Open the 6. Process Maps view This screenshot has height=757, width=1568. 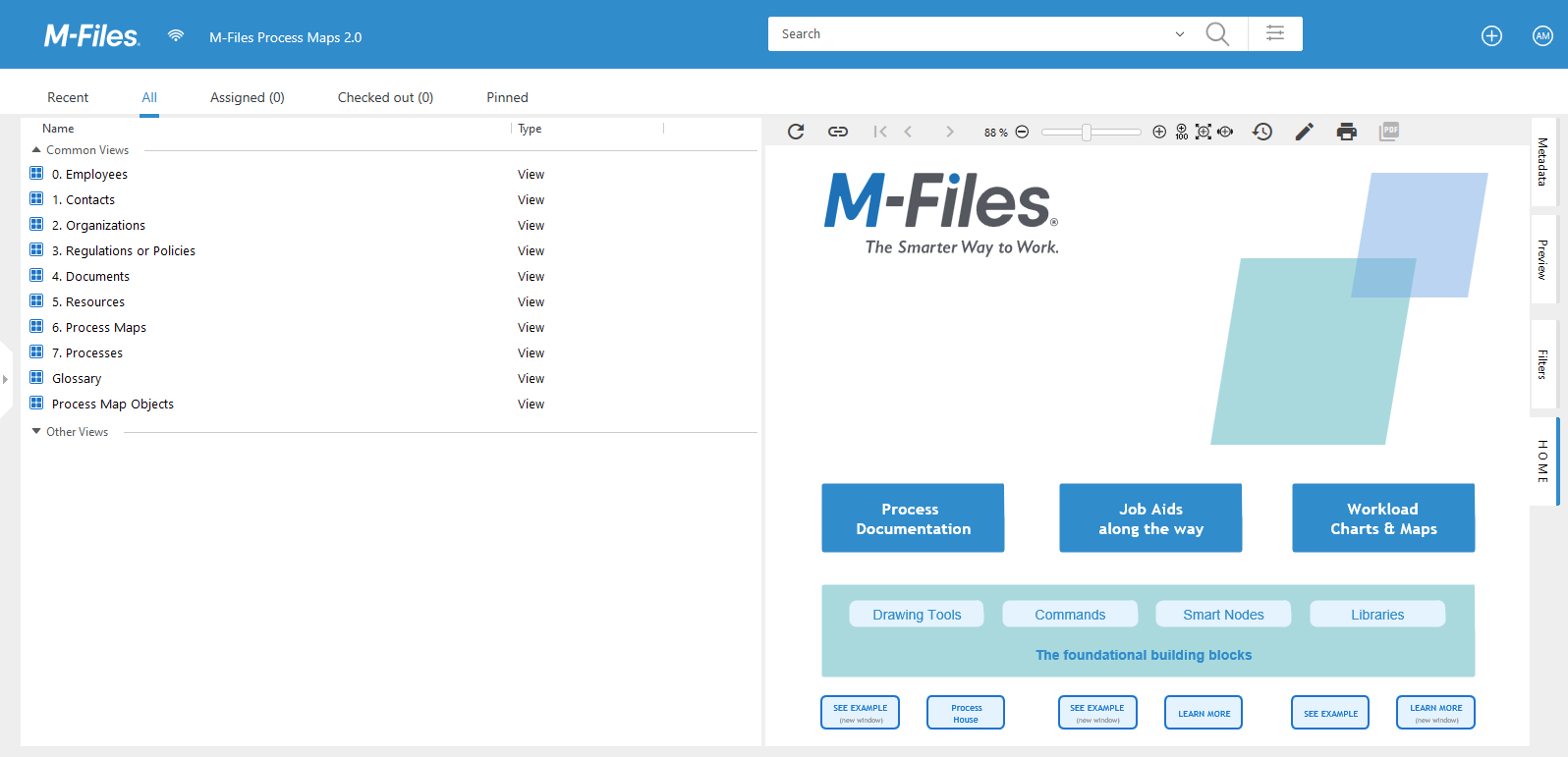[x=99, y=328]
